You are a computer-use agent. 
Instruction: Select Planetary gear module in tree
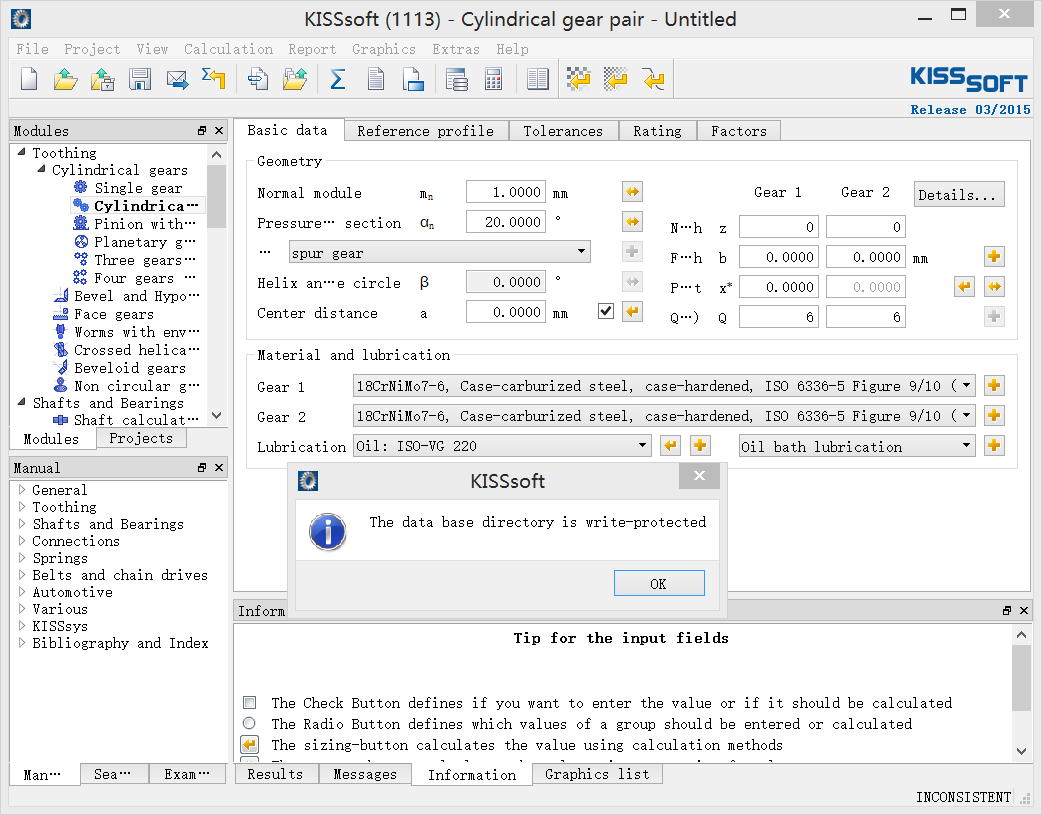point(136,242)
